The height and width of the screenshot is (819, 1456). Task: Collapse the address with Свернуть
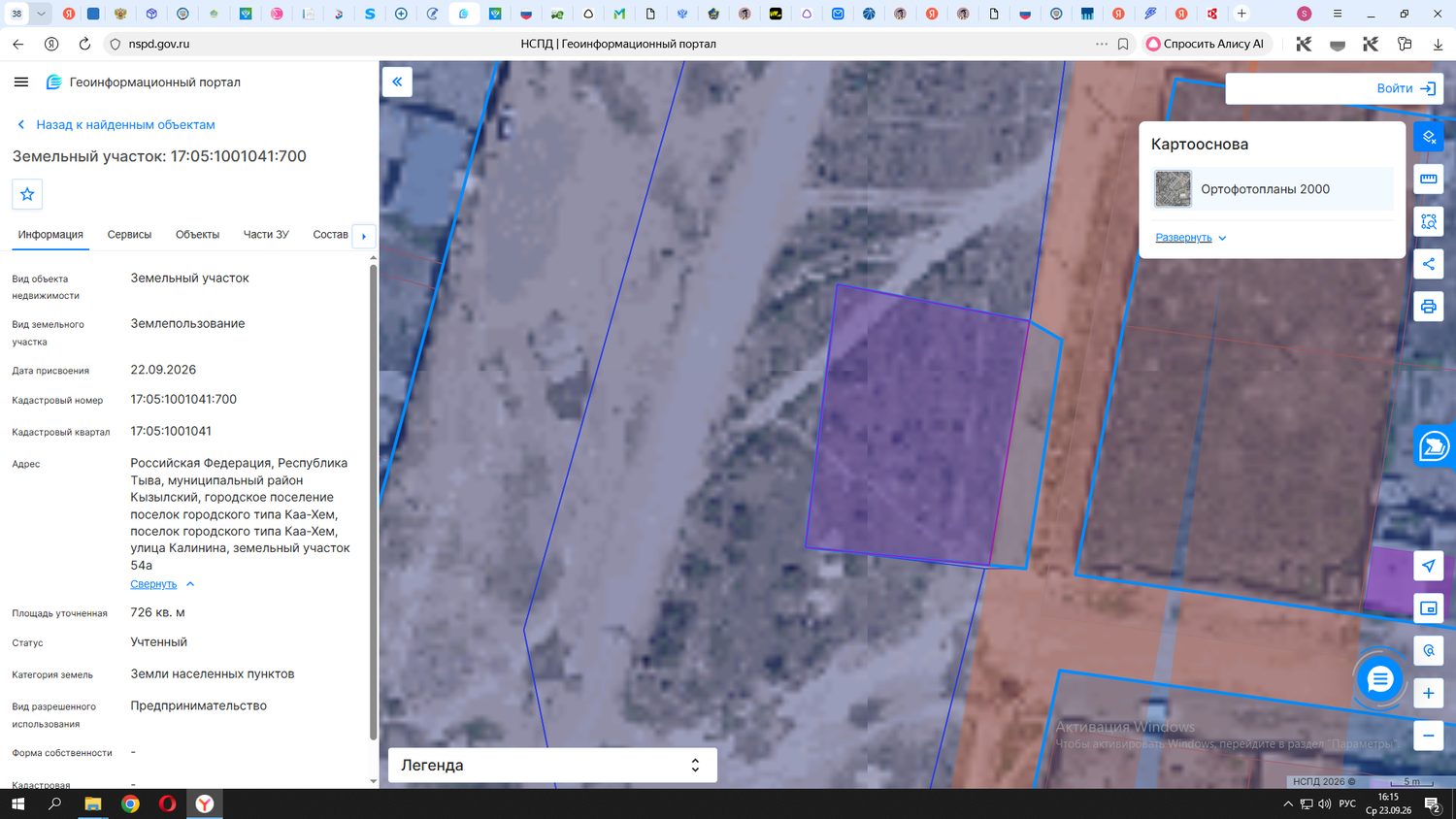[162, 584]
